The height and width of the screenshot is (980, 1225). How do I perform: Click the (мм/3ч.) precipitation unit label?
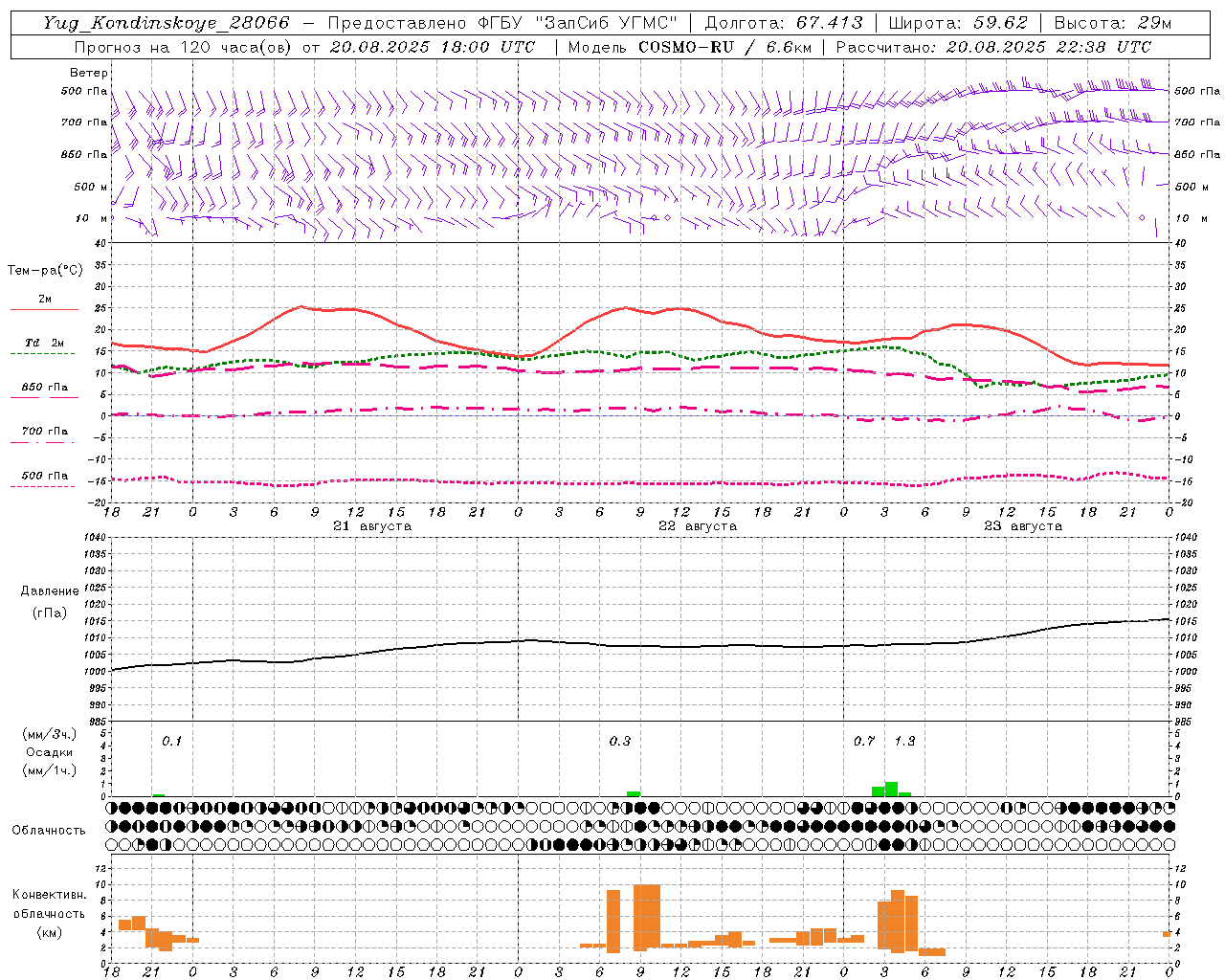pos(50,735)
